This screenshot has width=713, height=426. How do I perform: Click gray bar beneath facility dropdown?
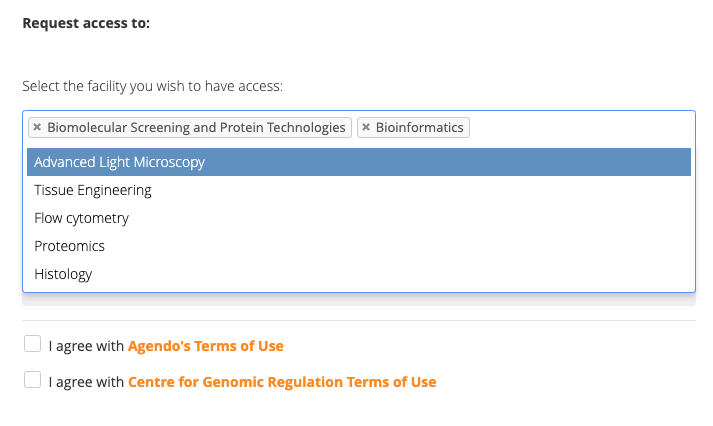click(x=359, y=299)
